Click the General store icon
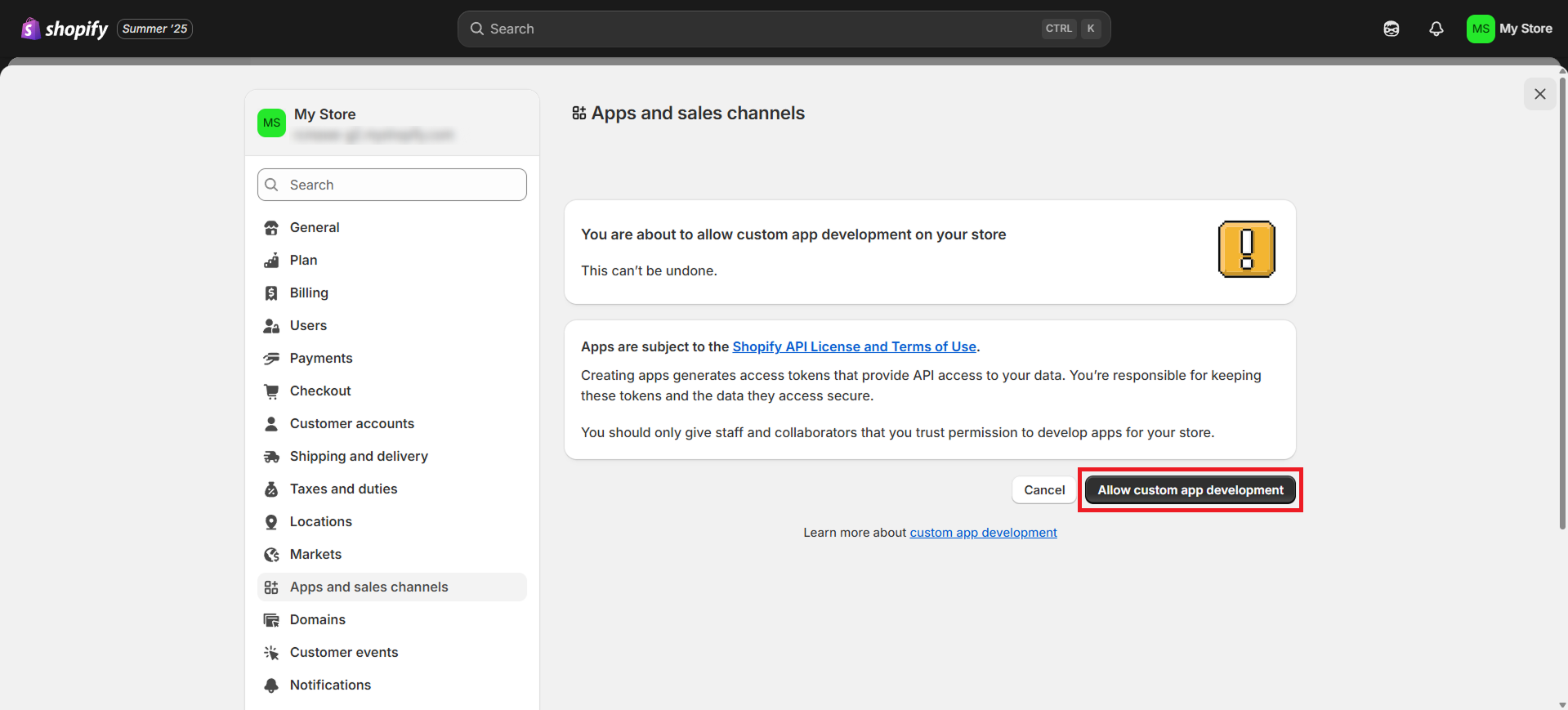Image resolution: width=1568 pixels, height=710 pixels. pos(271,228)
